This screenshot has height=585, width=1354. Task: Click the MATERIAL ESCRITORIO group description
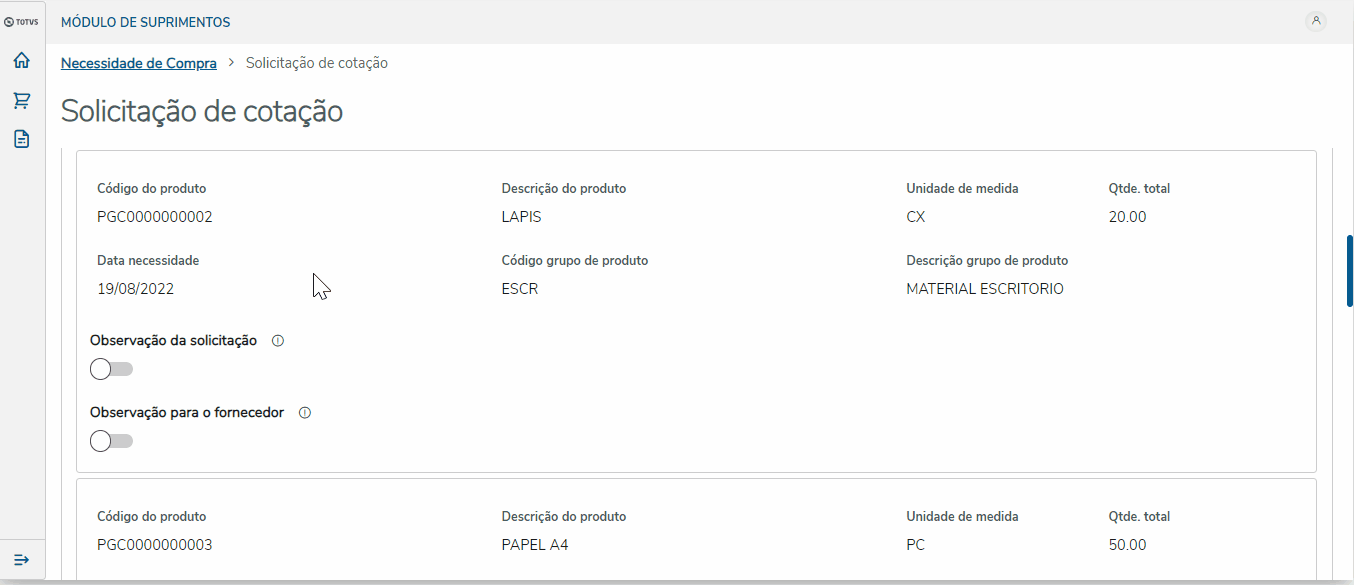click(x=985, y=289)
